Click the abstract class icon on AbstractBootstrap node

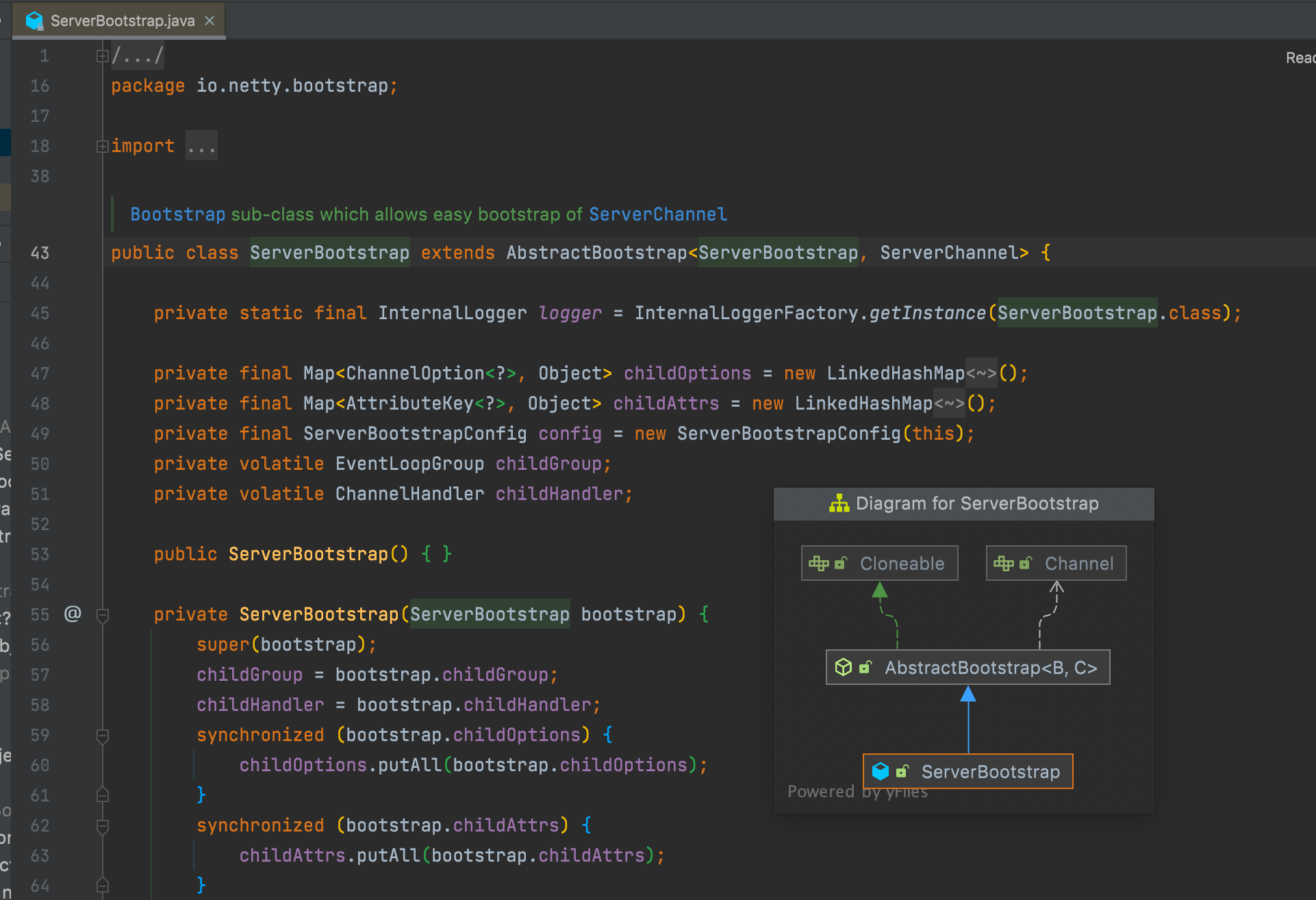click(844, 667)
